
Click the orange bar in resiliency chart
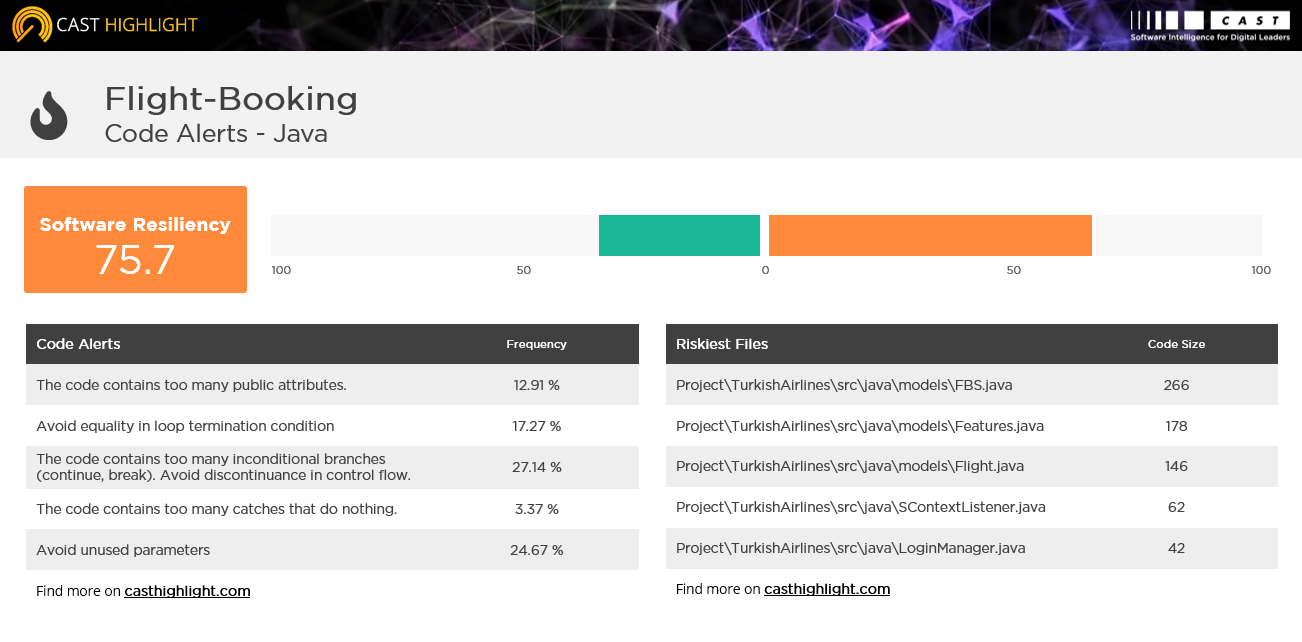(930, 235)
